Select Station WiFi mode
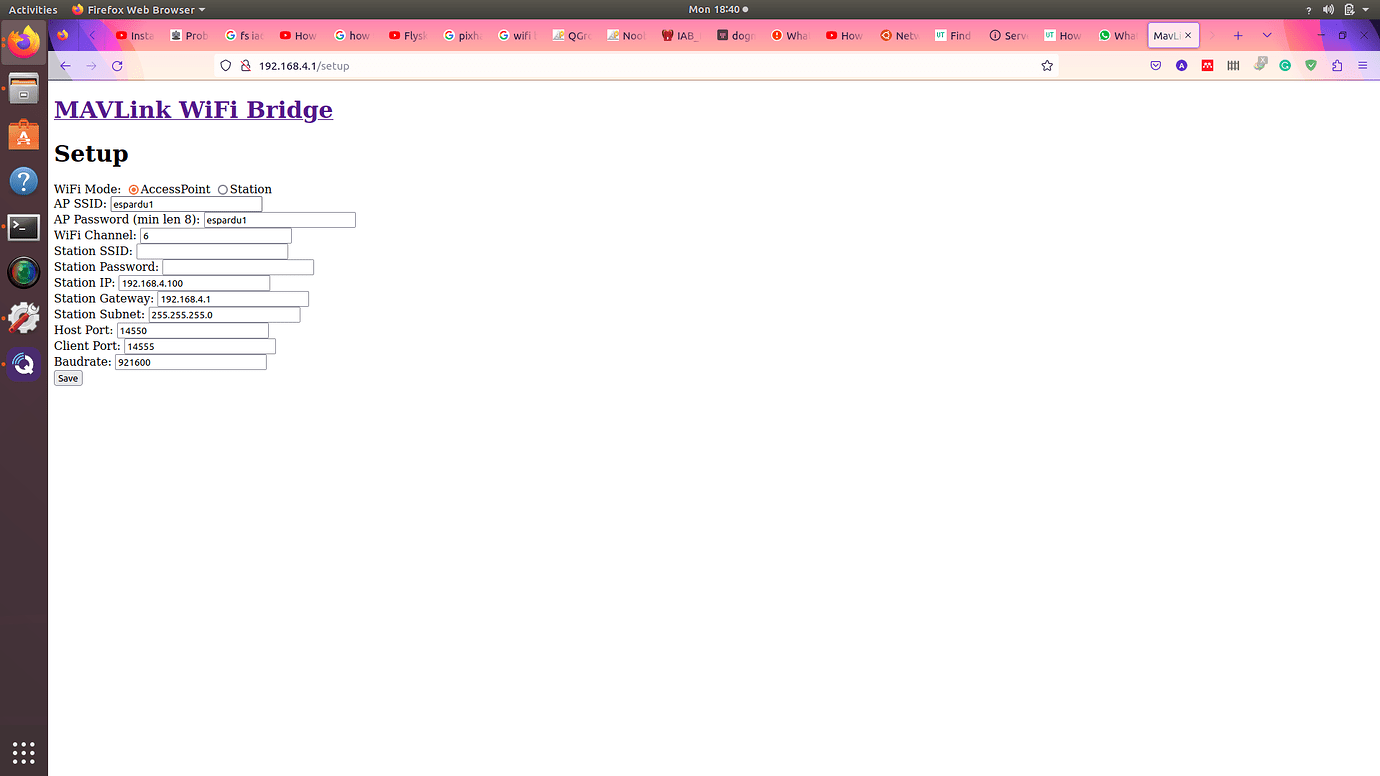The height and width of the screenshot is (776, 1380). (x=223, y=190)
